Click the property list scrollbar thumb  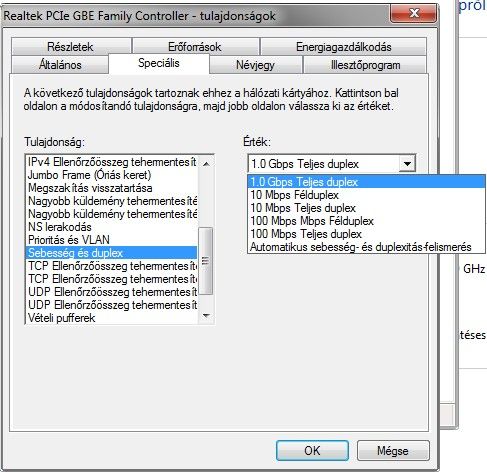pos(206,261)
